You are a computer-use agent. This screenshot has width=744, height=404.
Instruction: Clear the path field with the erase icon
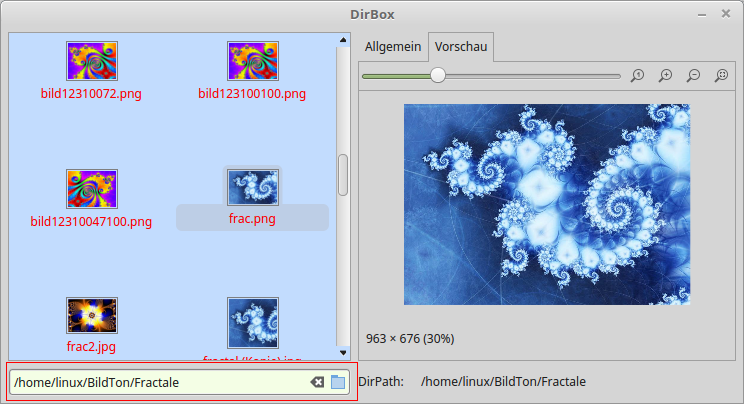(317, 382)
